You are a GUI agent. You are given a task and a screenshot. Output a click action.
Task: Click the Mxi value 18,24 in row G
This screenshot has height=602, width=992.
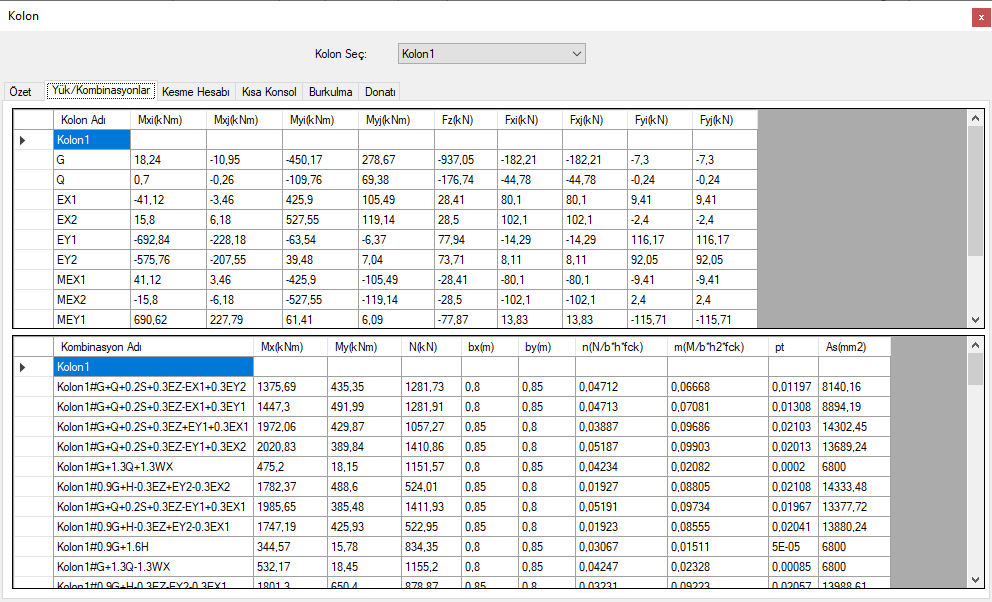pos(168,160)
